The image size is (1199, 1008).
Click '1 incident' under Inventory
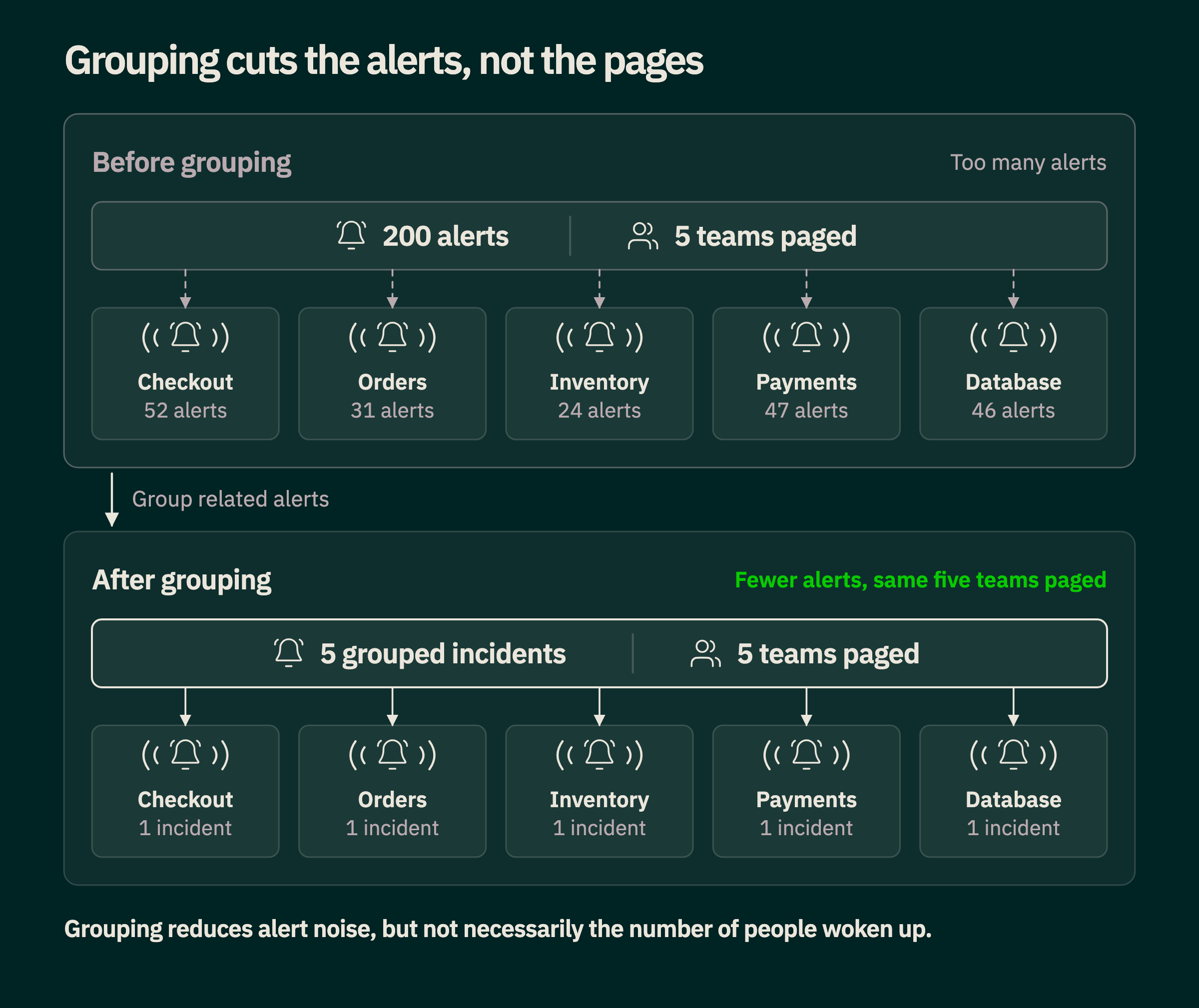pos(599,828)
